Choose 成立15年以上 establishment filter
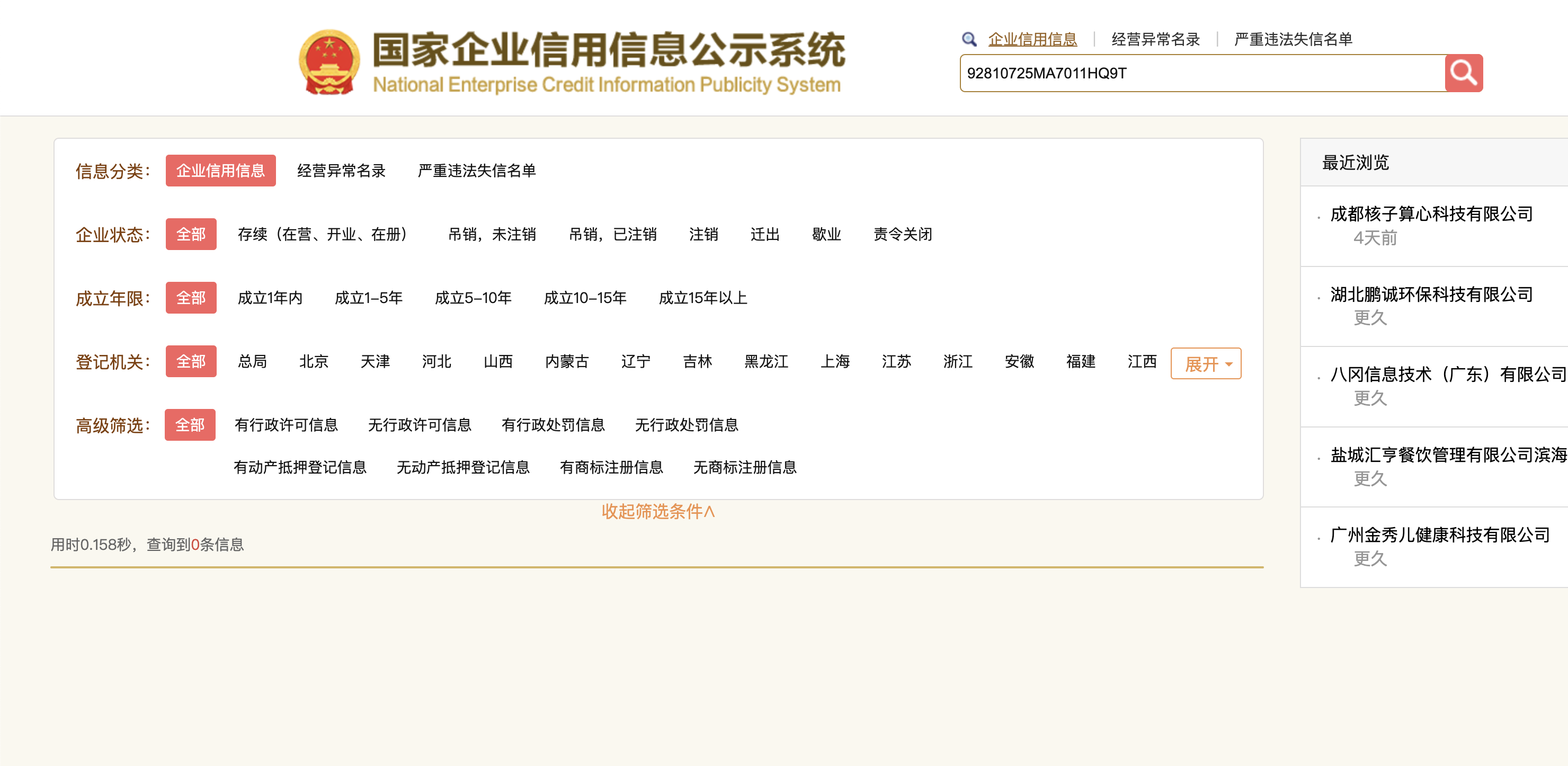 [702, 298]
